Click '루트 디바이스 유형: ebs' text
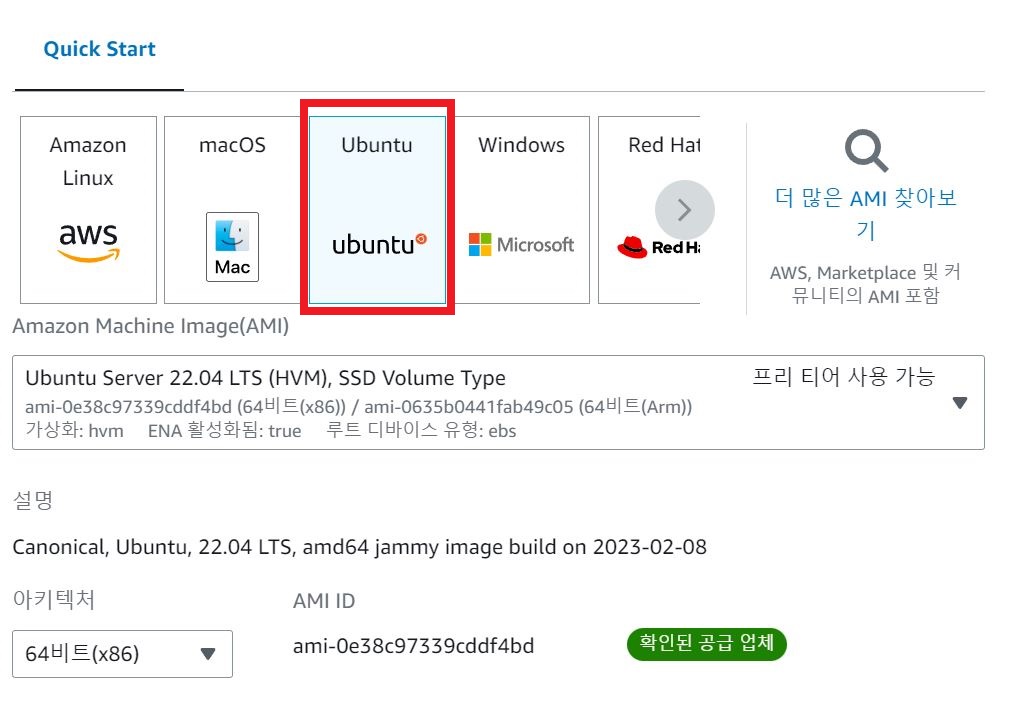1009x704 pixels. (421, 431)
